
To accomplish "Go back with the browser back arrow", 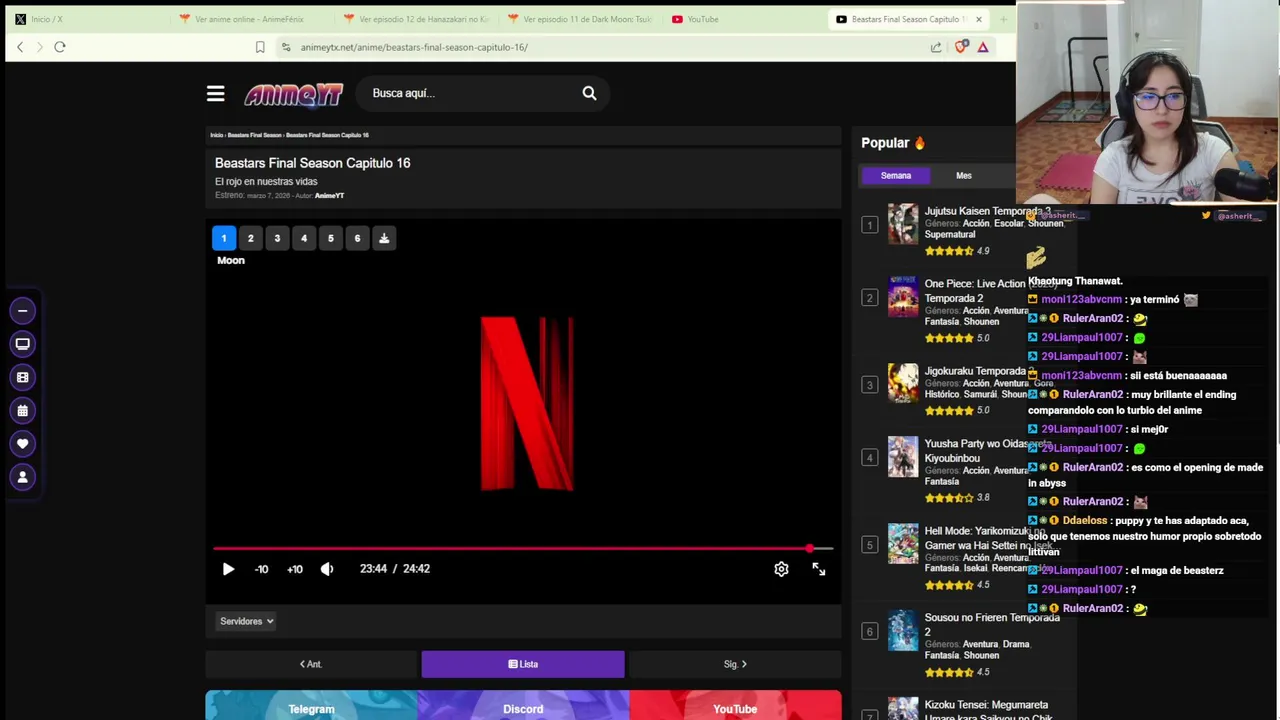I will tap(20, 47).
